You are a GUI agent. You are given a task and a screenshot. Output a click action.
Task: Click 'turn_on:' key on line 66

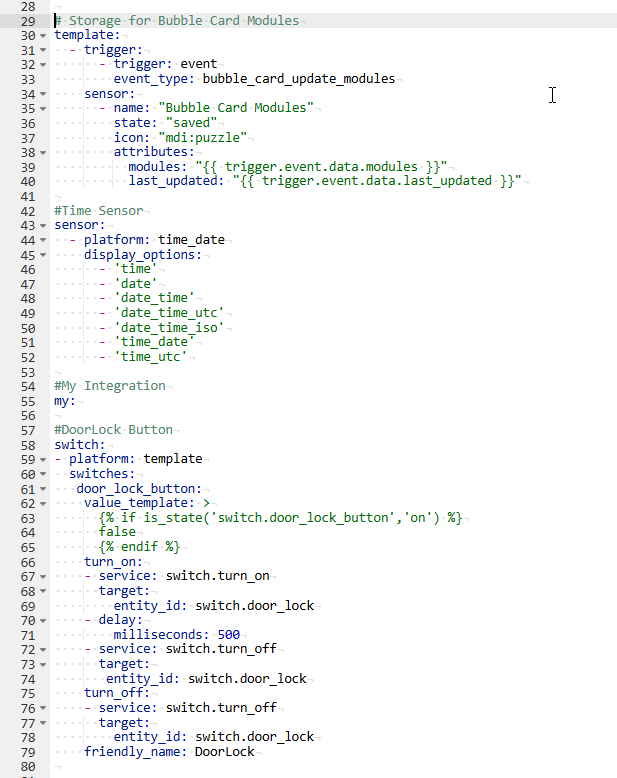tap(113, 562)
